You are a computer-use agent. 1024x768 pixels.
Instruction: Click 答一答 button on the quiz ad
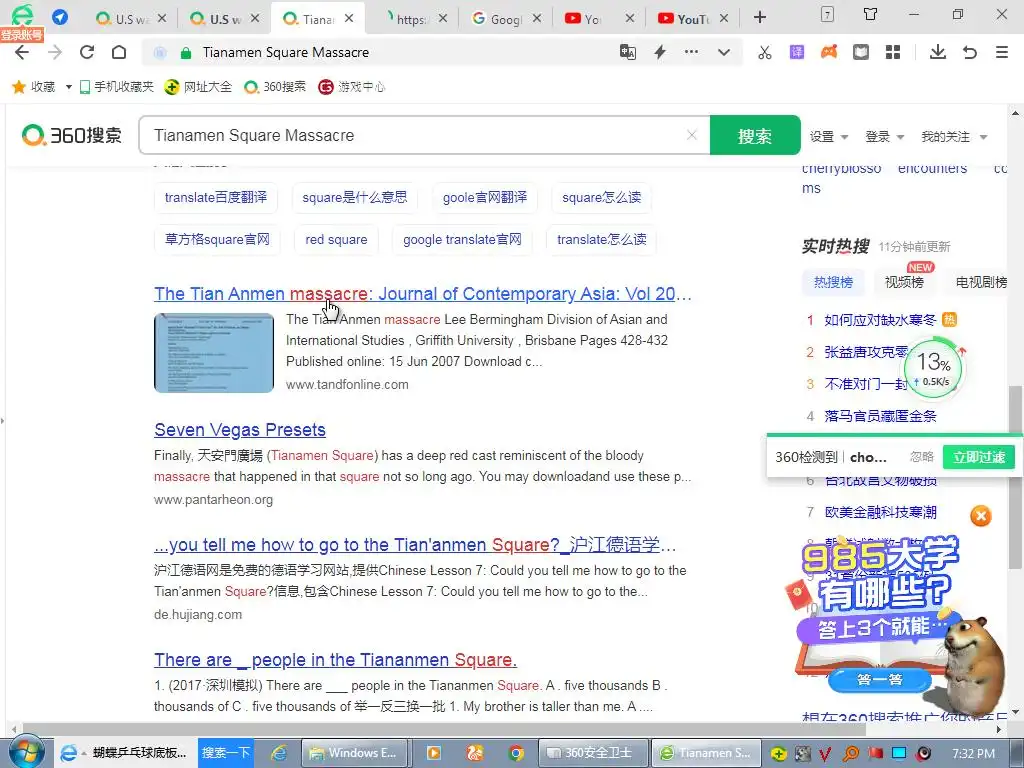pyautogui.click(x=880, y=680)
